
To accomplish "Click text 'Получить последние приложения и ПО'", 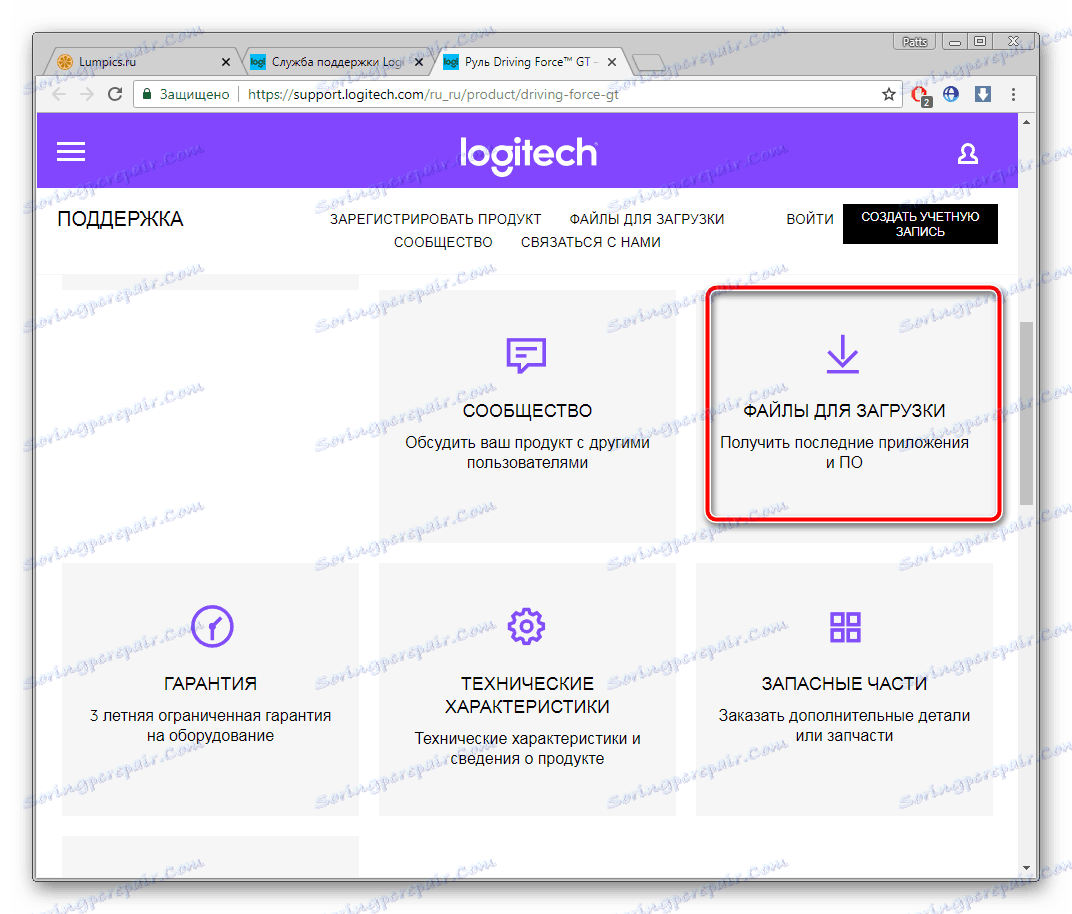I will click(x=844, y=453).
